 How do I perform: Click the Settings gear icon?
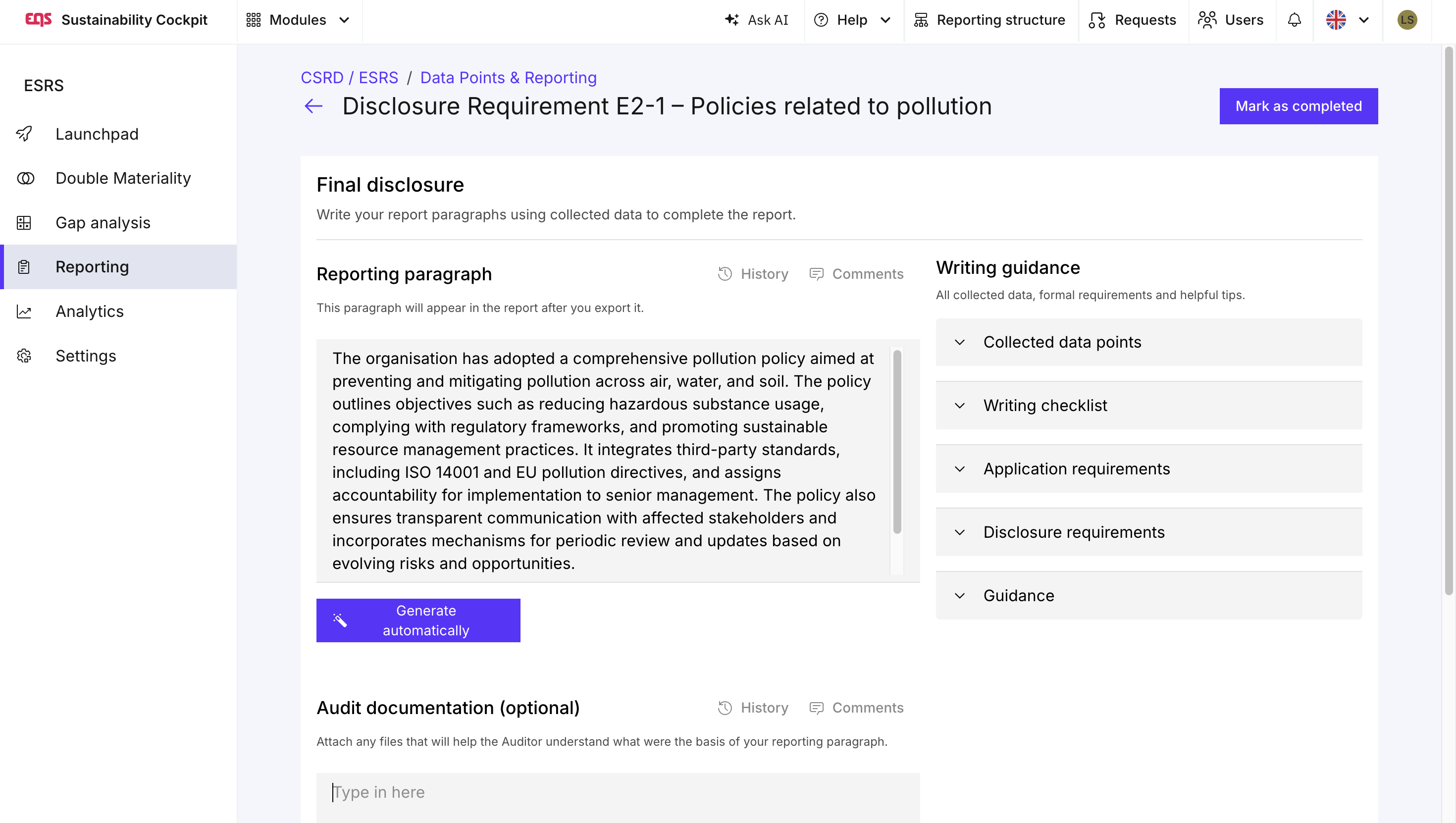[24, 356]
